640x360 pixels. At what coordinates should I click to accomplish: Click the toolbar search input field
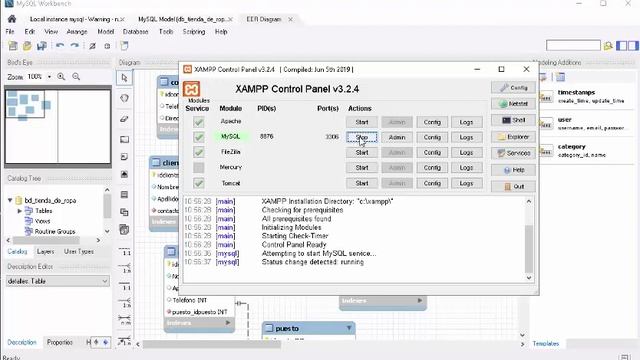(573, 45)
